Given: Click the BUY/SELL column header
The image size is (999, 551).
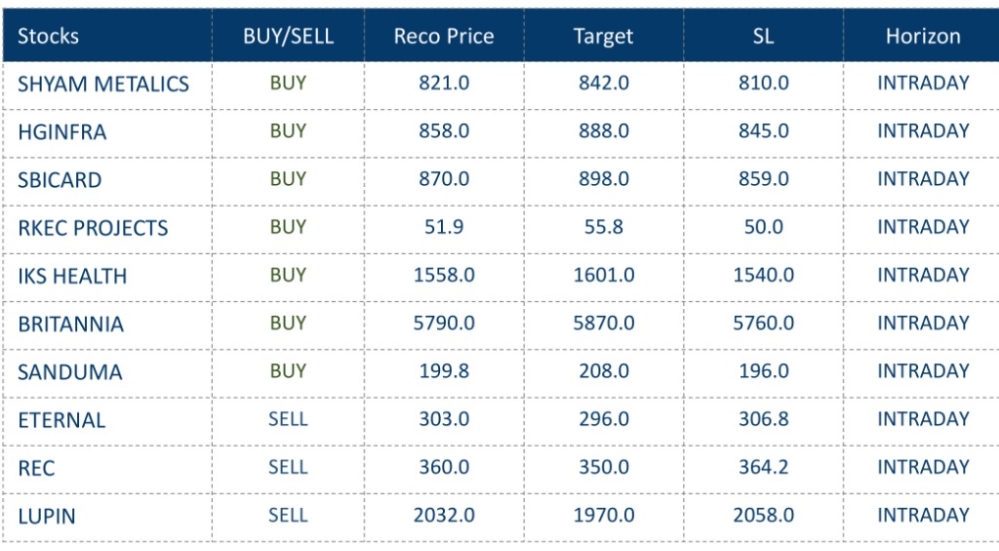Looking at the screenshot, I should (288, 37).
